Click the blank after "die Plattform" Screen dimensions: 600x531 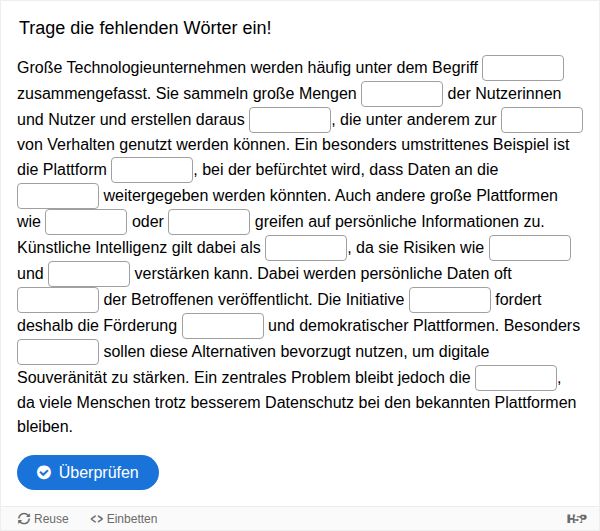(152, 170)
